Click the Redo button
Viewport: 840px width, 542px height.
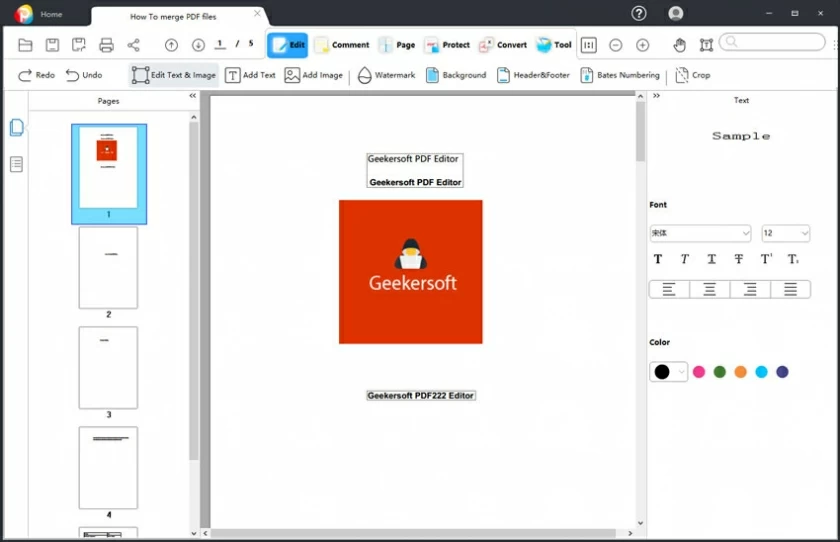[36, 75]
